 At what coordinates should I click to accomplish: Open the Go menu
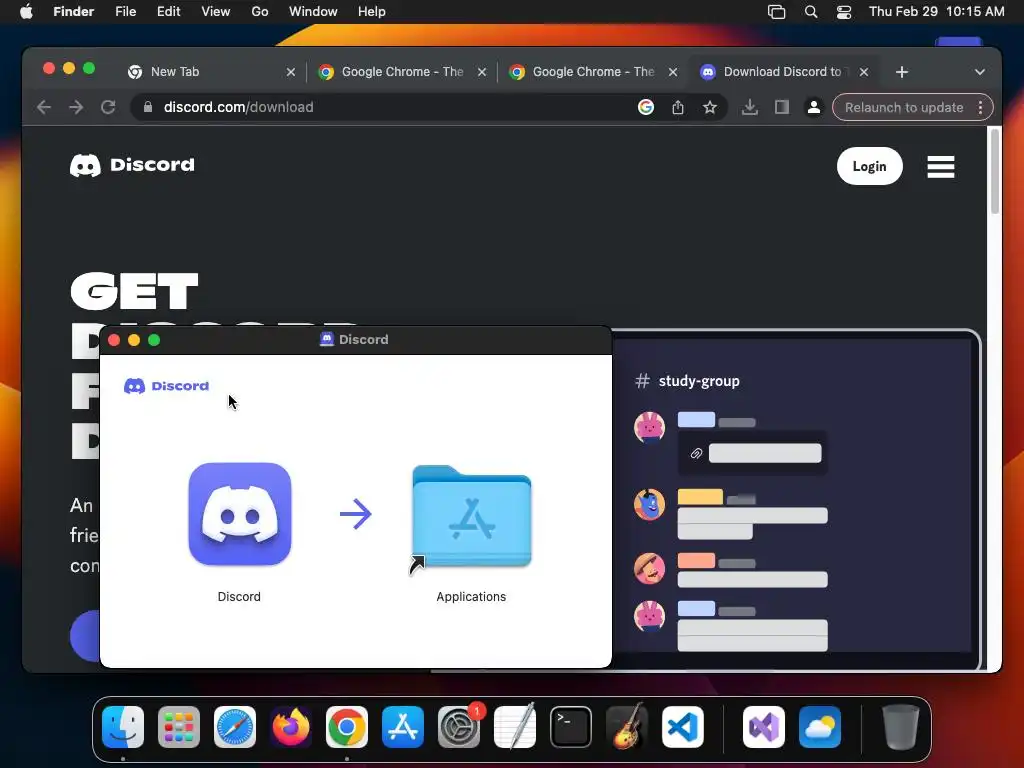(260, 12)
